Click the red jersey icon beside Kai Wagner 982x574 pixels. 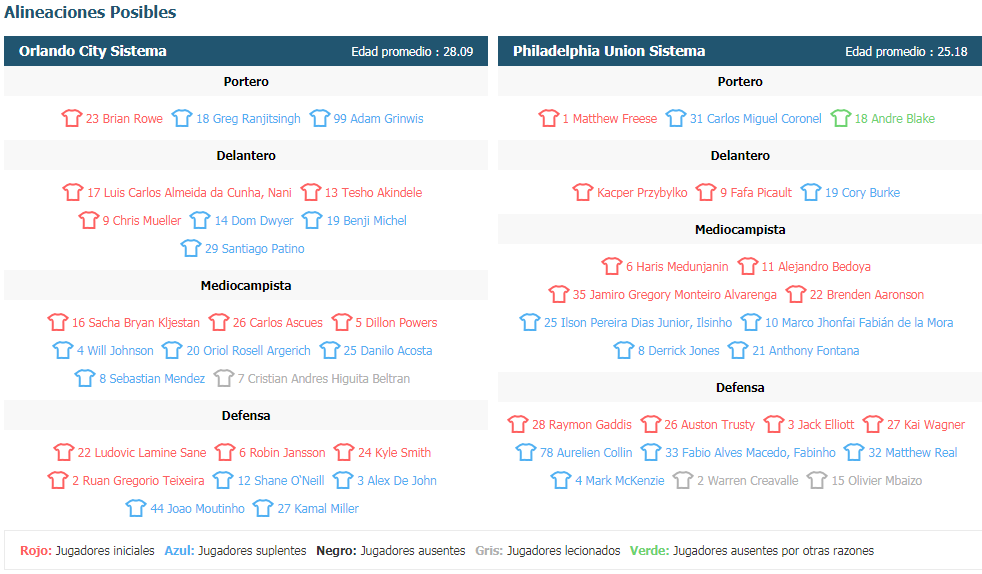click(x=872, y=424)
